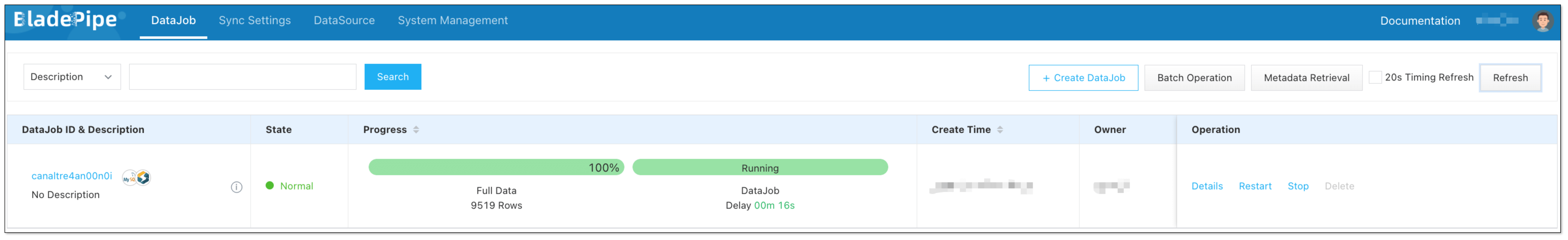Stop the running DataJob
1568x240 pixels.
[x=1298, y=186]
